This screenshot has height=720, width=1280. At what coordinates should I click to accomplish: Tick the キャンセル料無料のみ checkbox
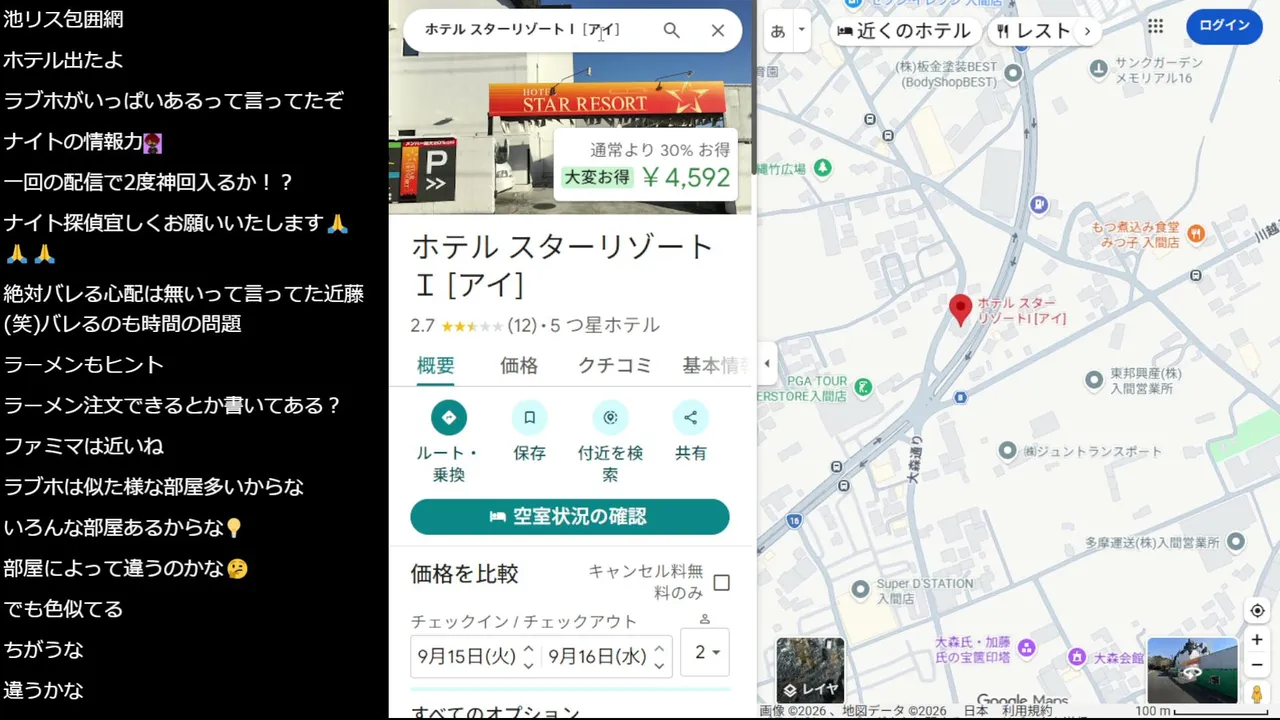click(x=721, y=583)
